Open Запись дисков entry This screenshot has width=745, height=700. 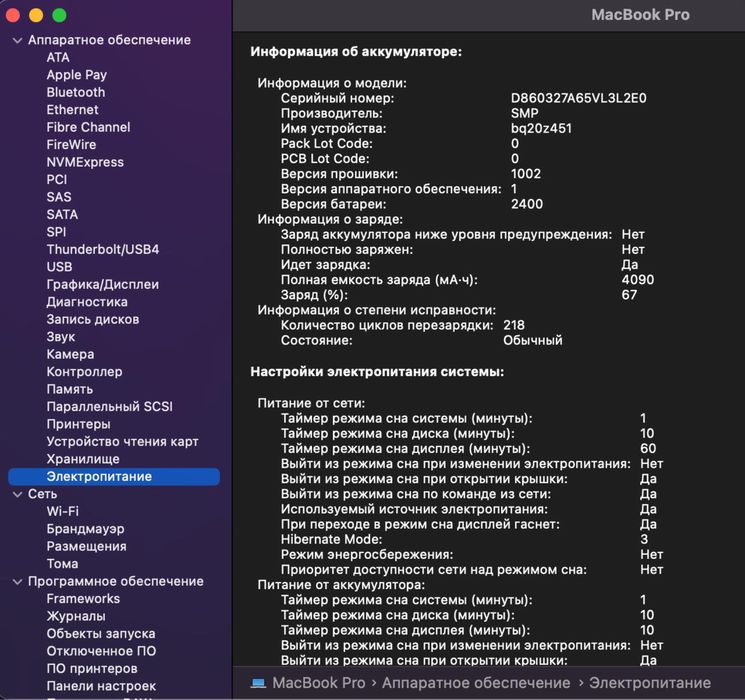pyautogui.click(x=93, y=319)
